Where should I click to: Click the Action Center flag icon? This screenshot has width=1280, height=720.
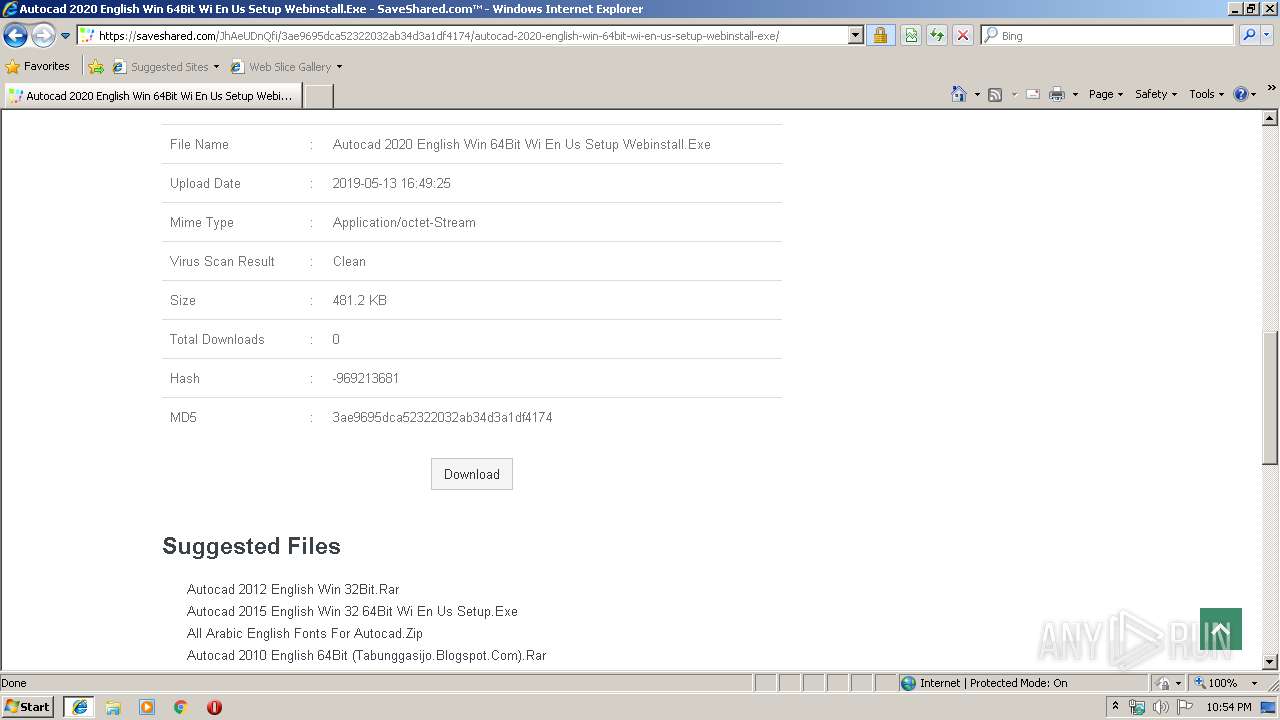click(x=1185, y=707)
